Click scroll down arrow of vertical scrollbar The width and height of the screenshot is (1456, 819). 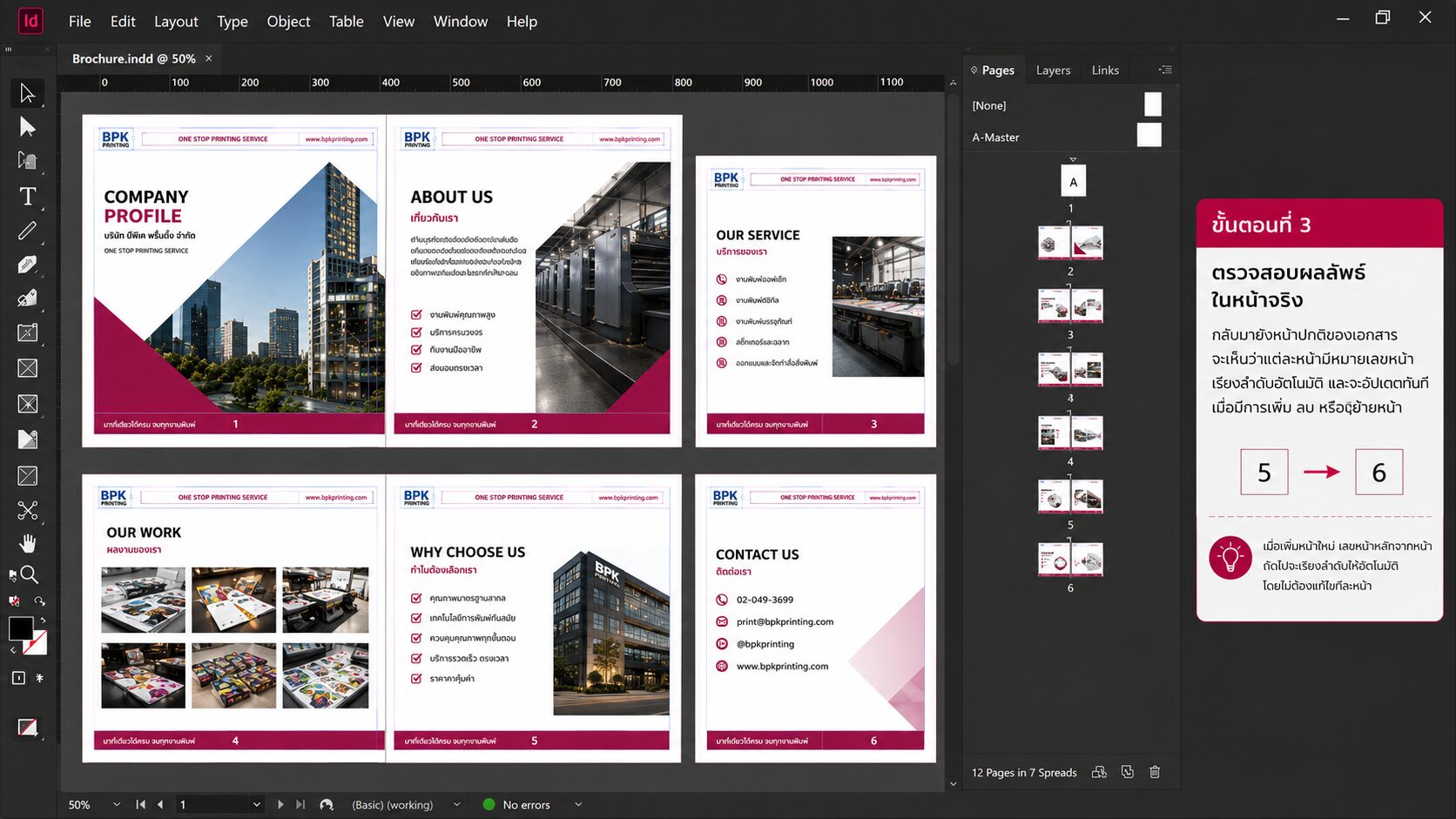953,783
